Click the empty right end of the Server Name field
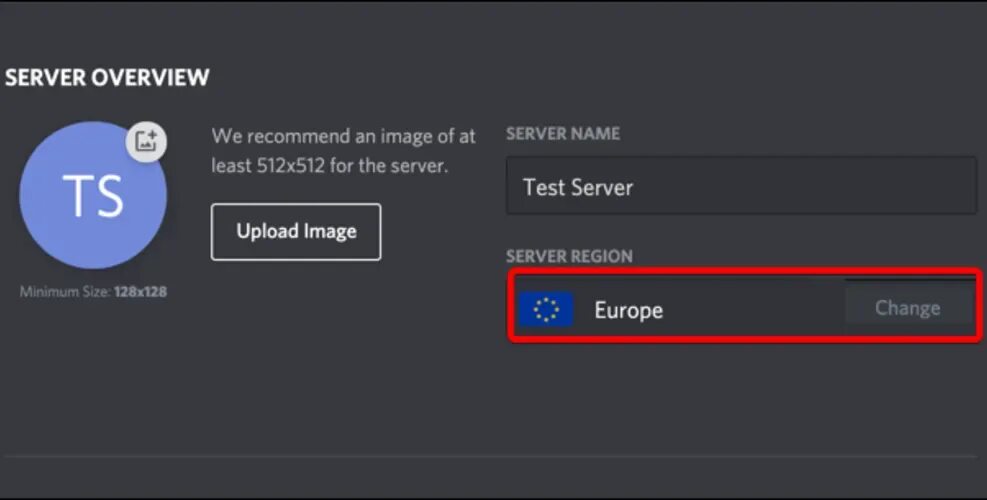The image size is (987, 500). coord(900,186)
